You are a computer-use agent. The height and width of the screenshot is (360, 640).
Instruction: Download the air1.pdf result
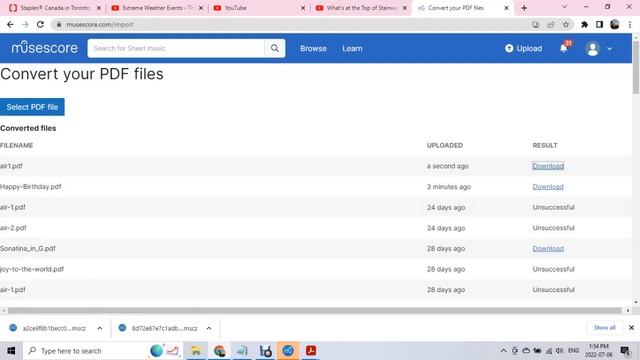(548, 166)
